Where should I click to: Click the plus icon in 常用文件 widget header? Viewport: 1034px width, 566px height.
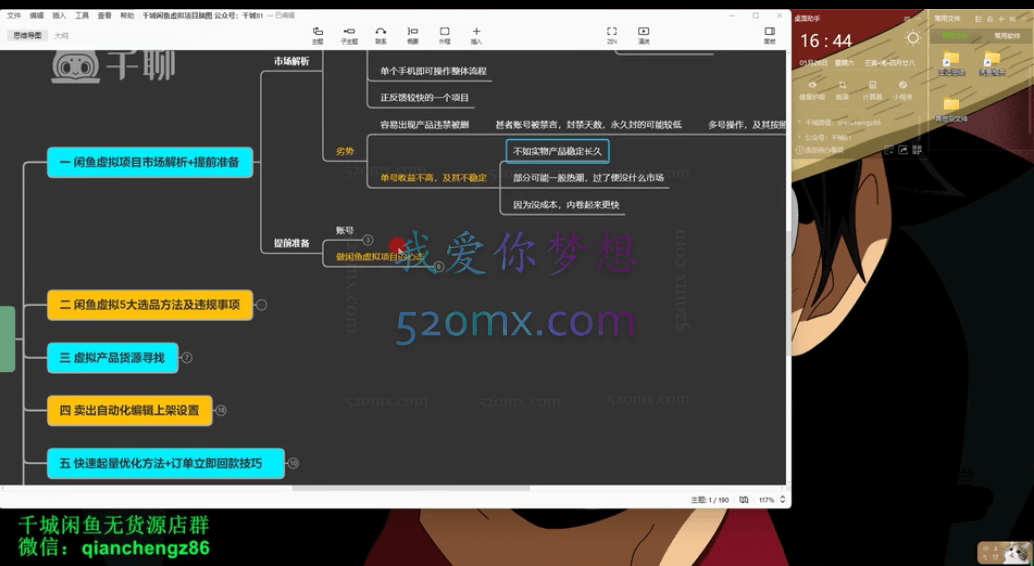point(1001,19)
